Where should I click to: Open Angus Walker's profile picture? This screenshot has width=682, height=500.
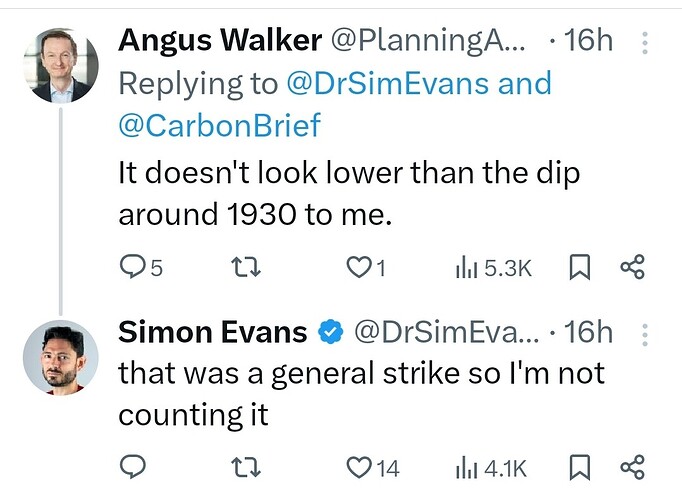[61, 66]
